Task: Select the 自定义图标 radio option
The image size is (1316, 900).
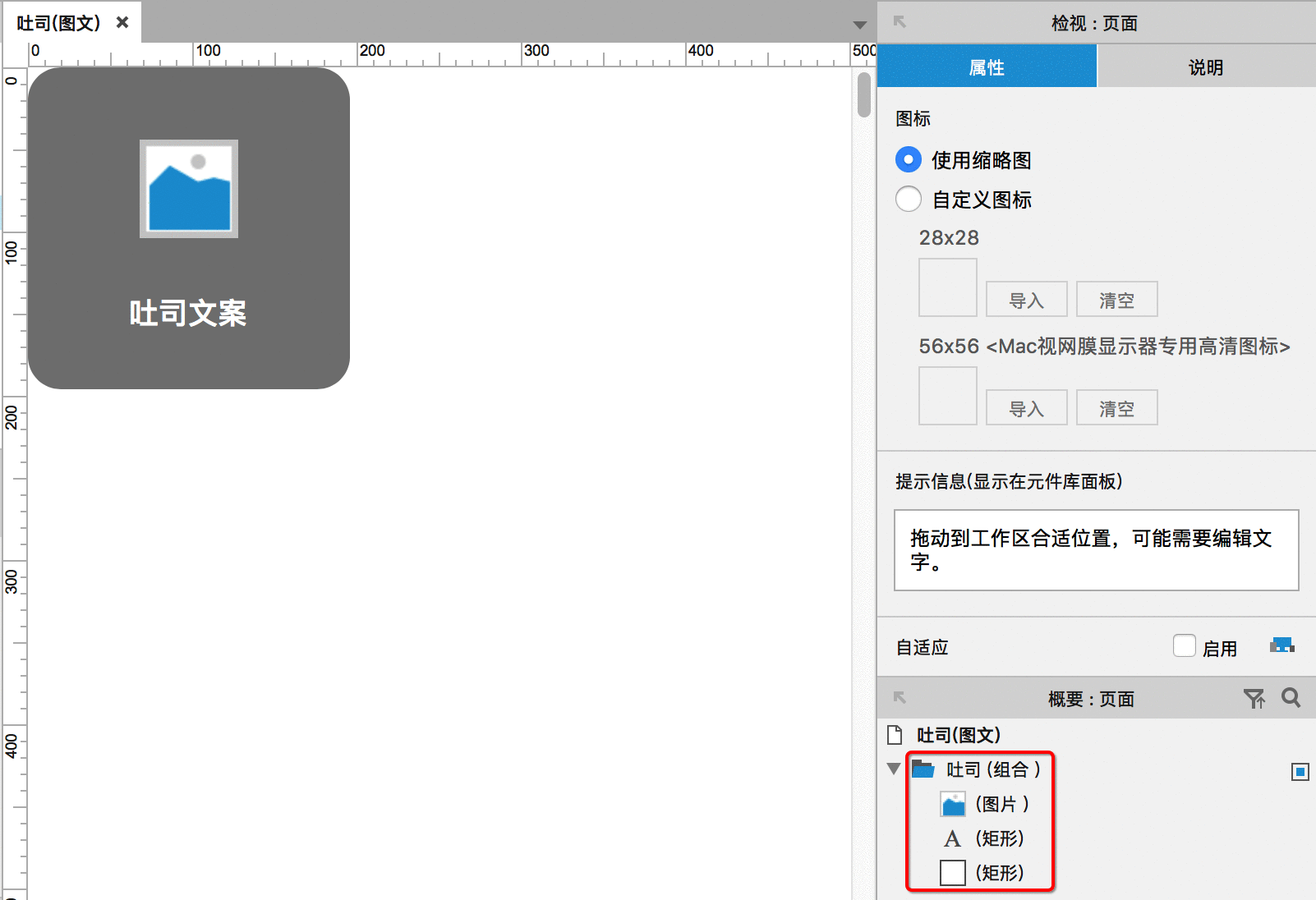Action: (x=908, y=199)
